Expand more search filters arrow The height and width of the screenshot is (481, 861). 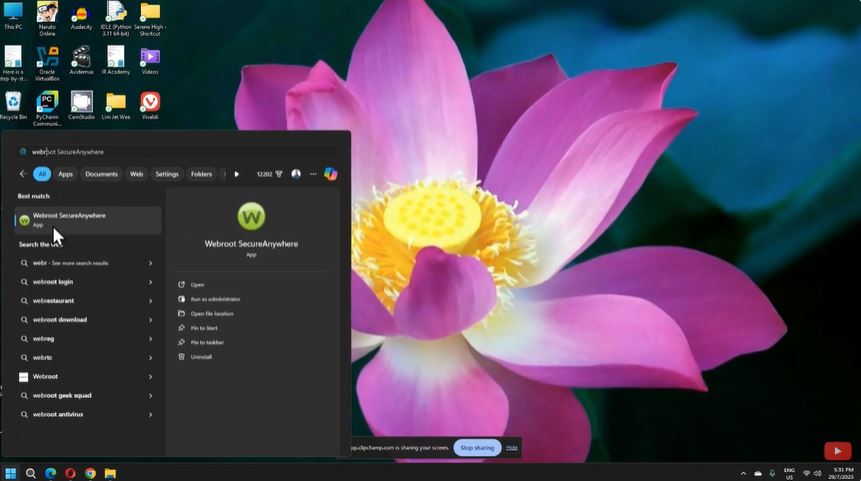(237, 174)
